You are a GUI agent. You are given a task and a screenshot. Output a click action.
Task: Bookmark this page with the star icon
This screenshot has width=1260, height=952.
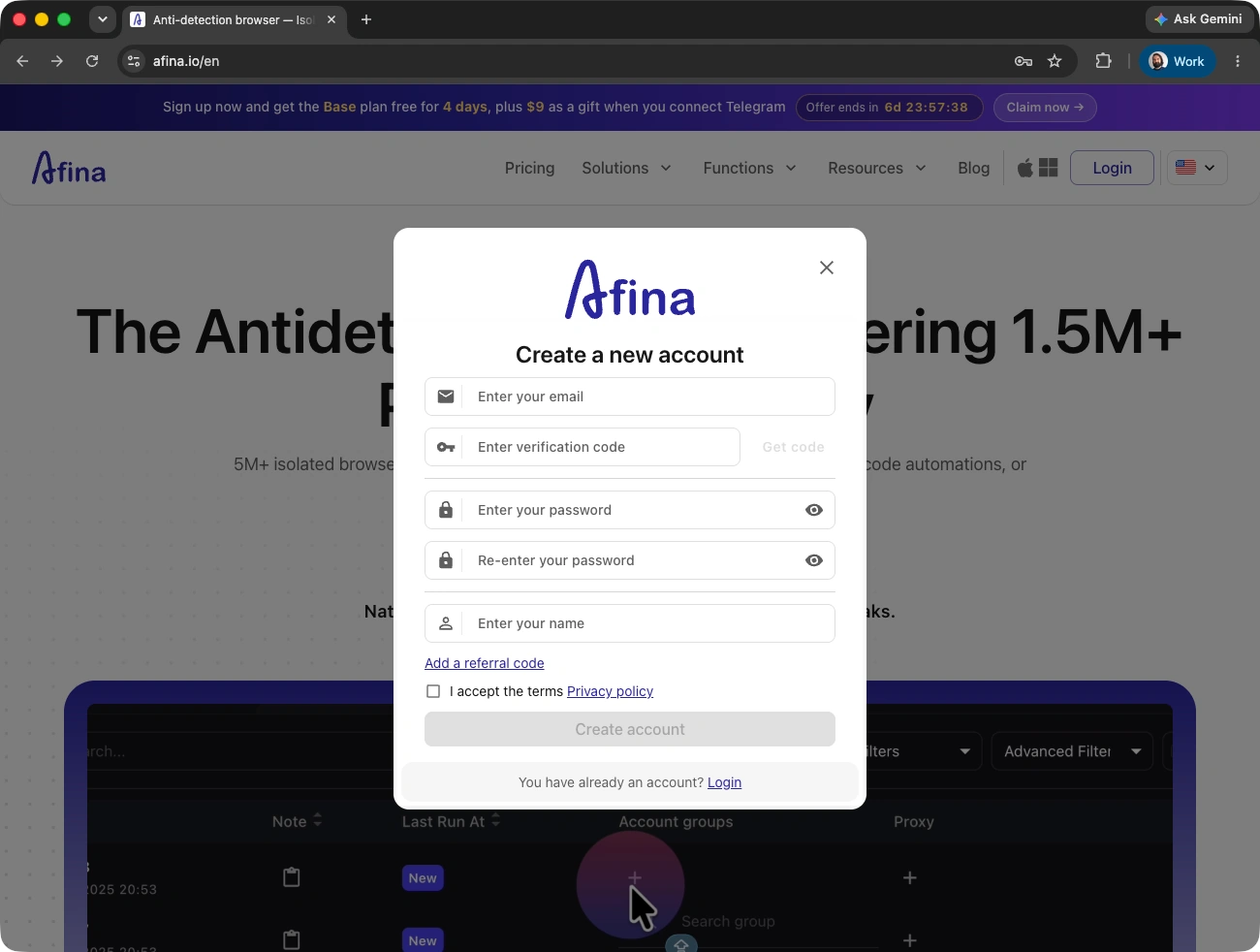pos(1055,61)
